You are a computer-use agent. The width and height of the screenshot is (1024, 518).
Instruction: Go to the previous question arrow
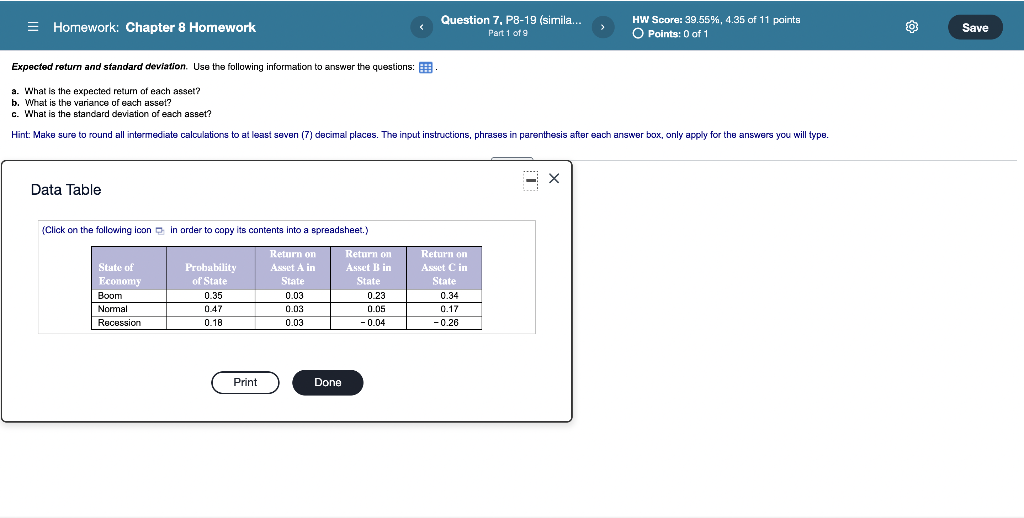(421, 27)
